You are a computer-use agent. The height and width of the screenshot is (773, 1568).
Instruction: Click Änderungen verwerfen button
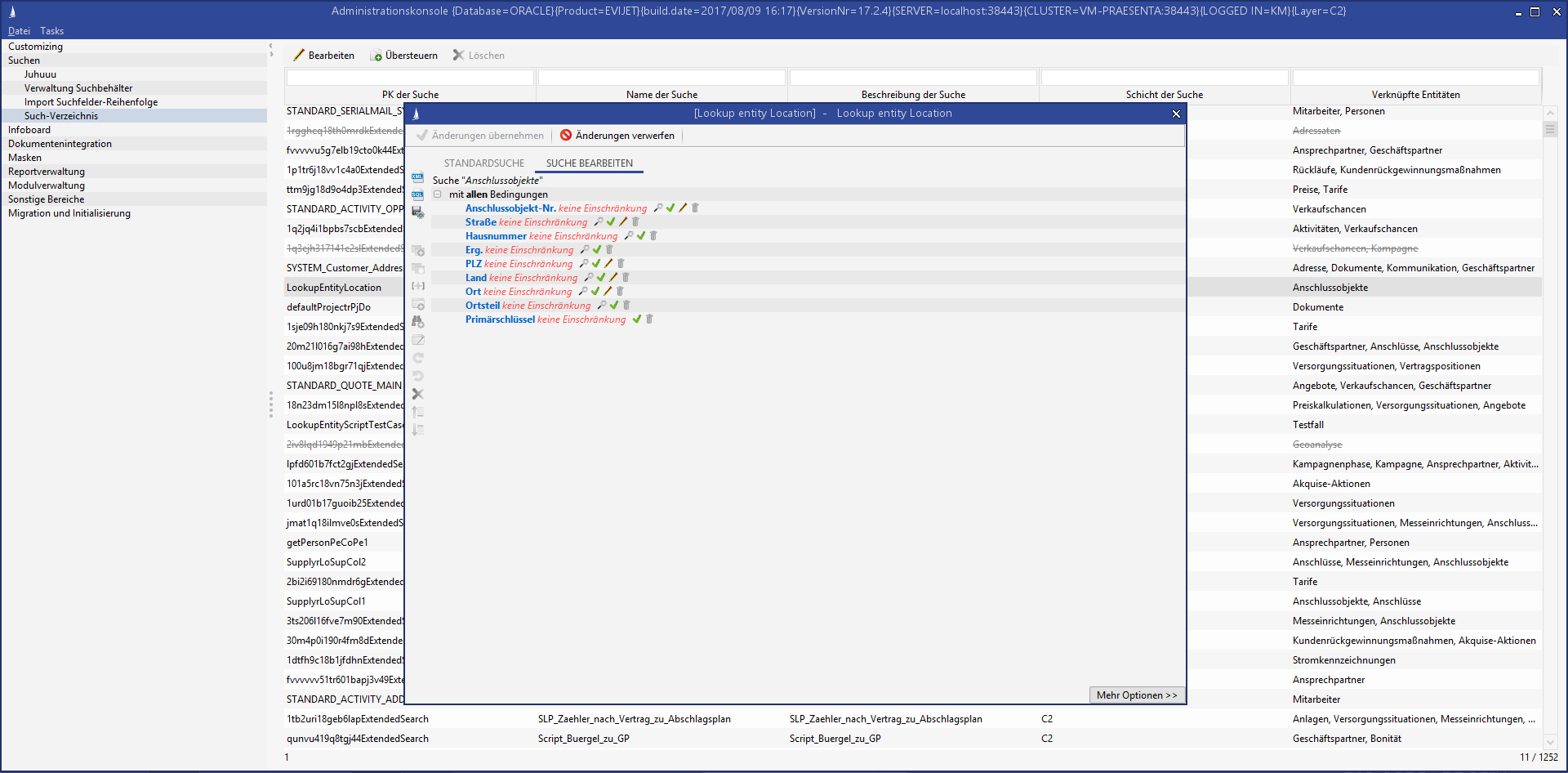(x=617, y=136)
